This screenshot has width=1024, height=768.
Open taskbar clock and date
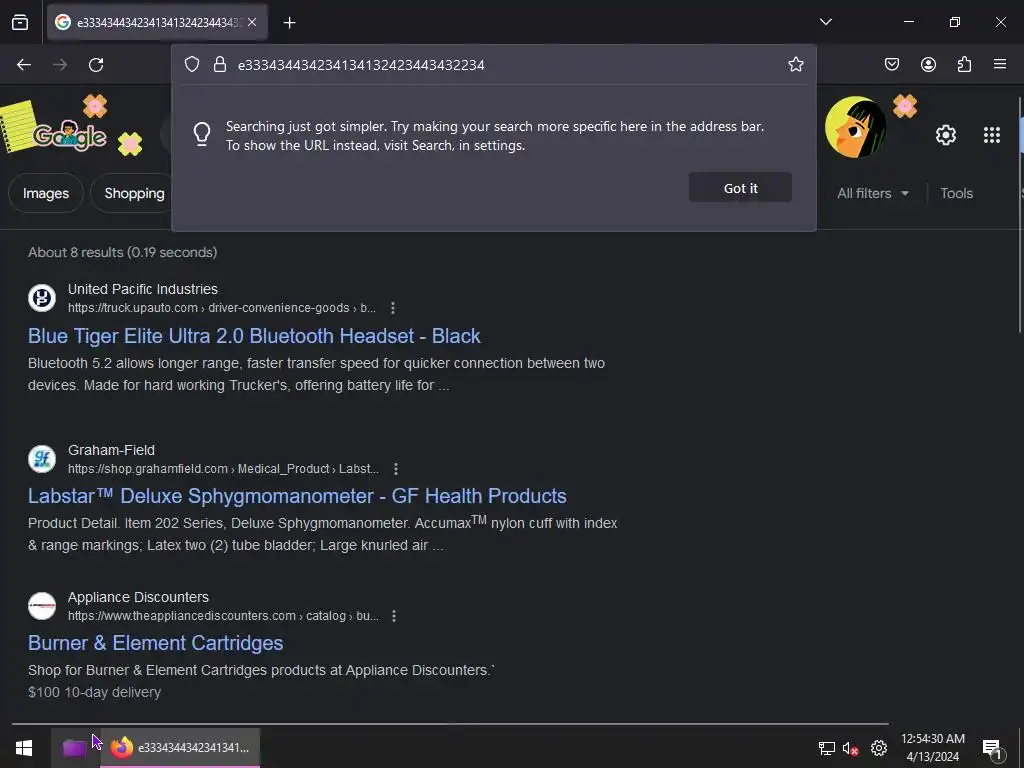pos(933,748)
